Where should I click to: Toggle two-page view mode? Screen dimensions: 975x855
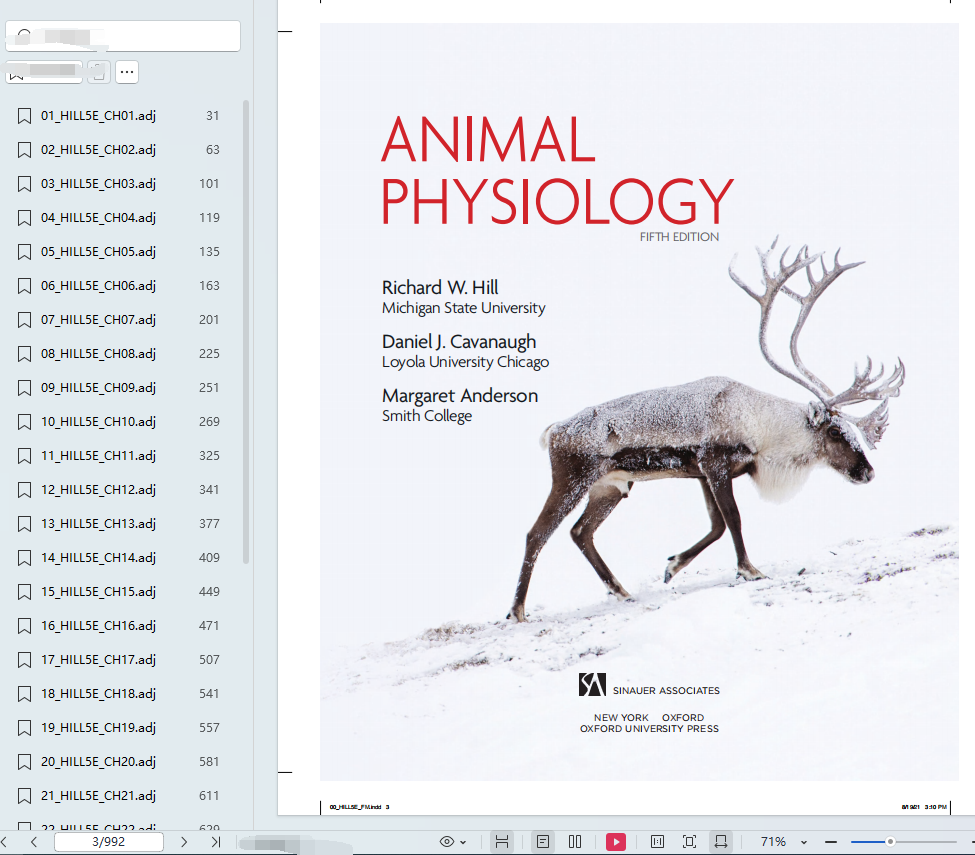click(575, 842)
